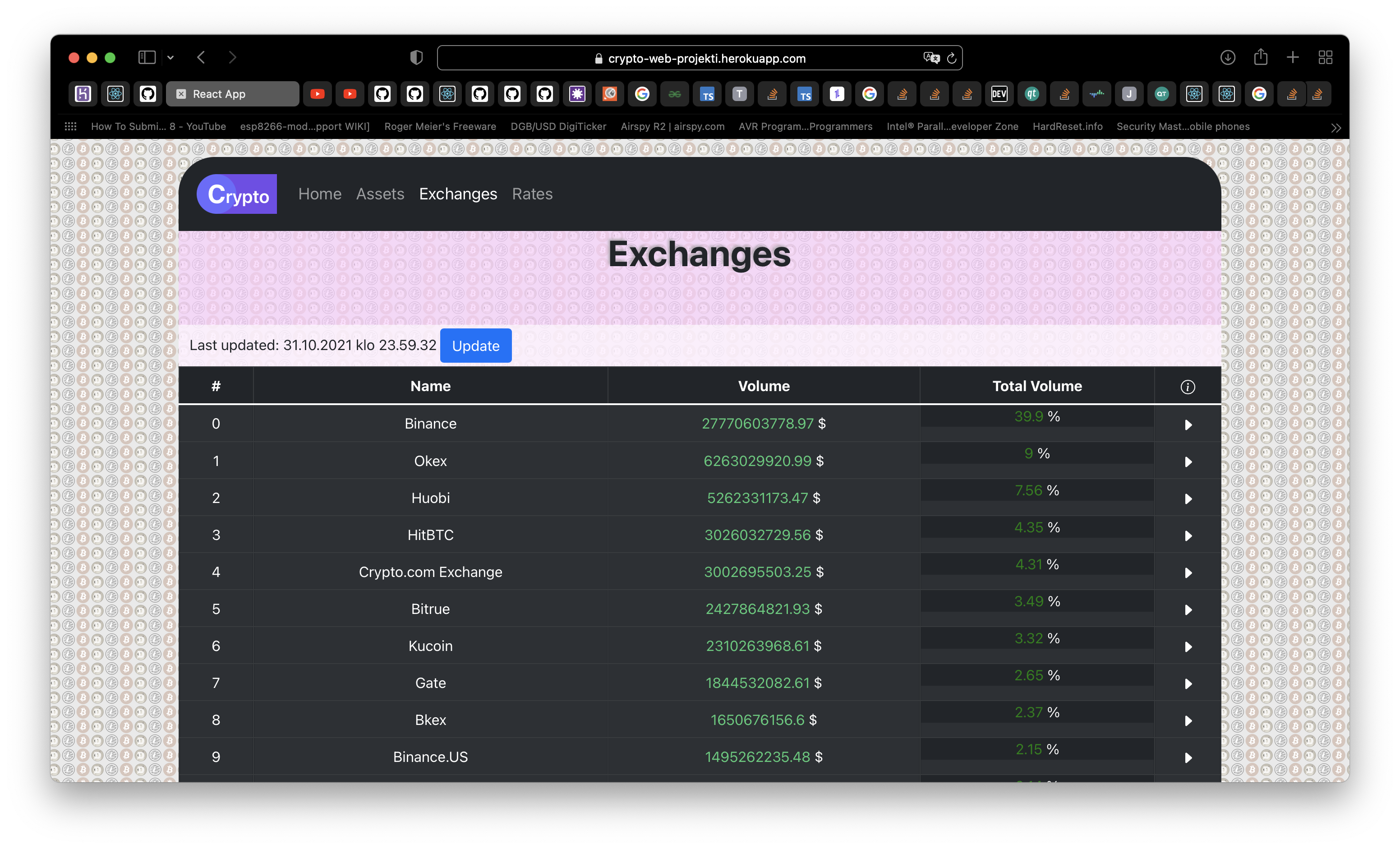Expand the Binance row details arrow

tap(1188, 424)
